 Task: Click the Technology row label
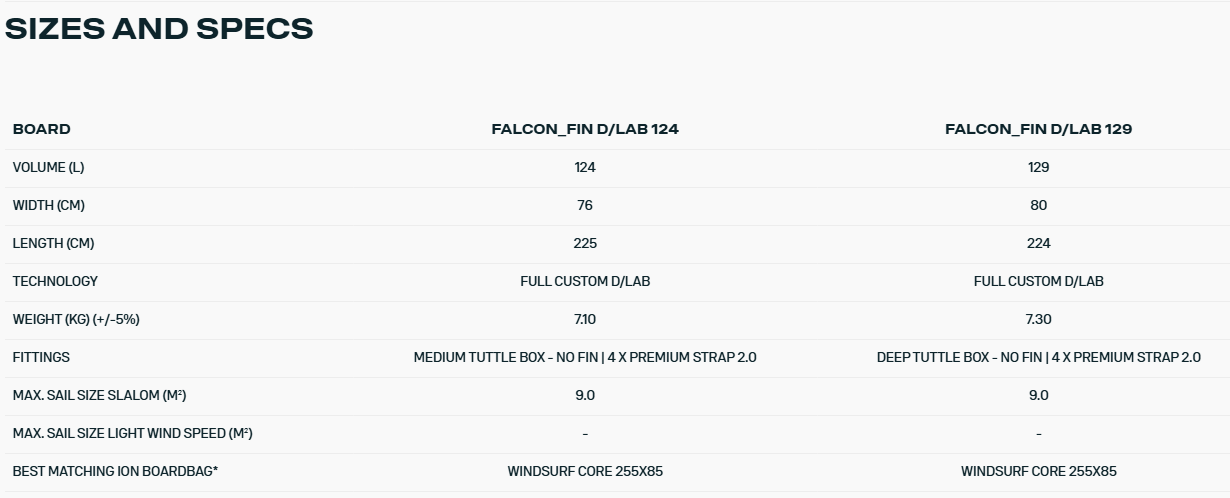click(x=55, y=281)
